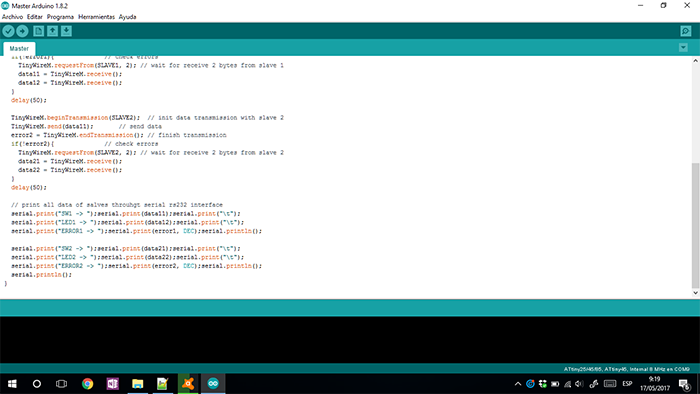Open the touch keyboard tray icon
This screenshot has height=394, width=700.
(x=610, y=384)
